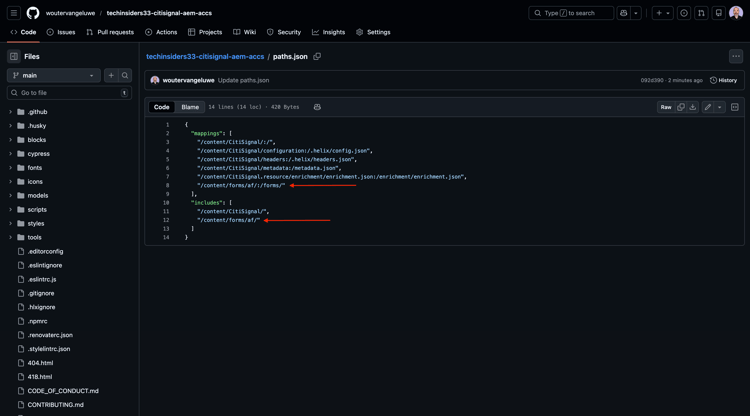This screenshot has height=416, width=750.
Task: Open the edit options dropdown arrow
Action: pyautogui.click(x=719, y=107)
